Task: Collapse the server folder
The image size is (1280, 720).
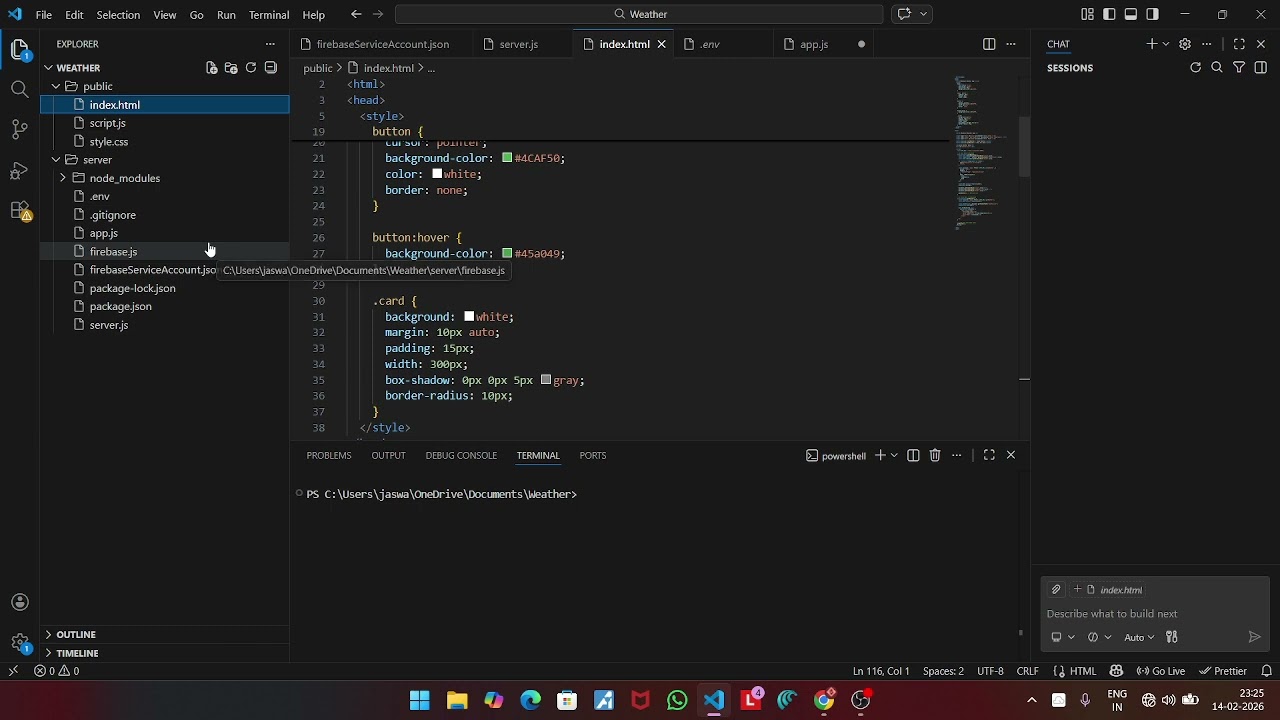Action: click(x=56, y=160)
